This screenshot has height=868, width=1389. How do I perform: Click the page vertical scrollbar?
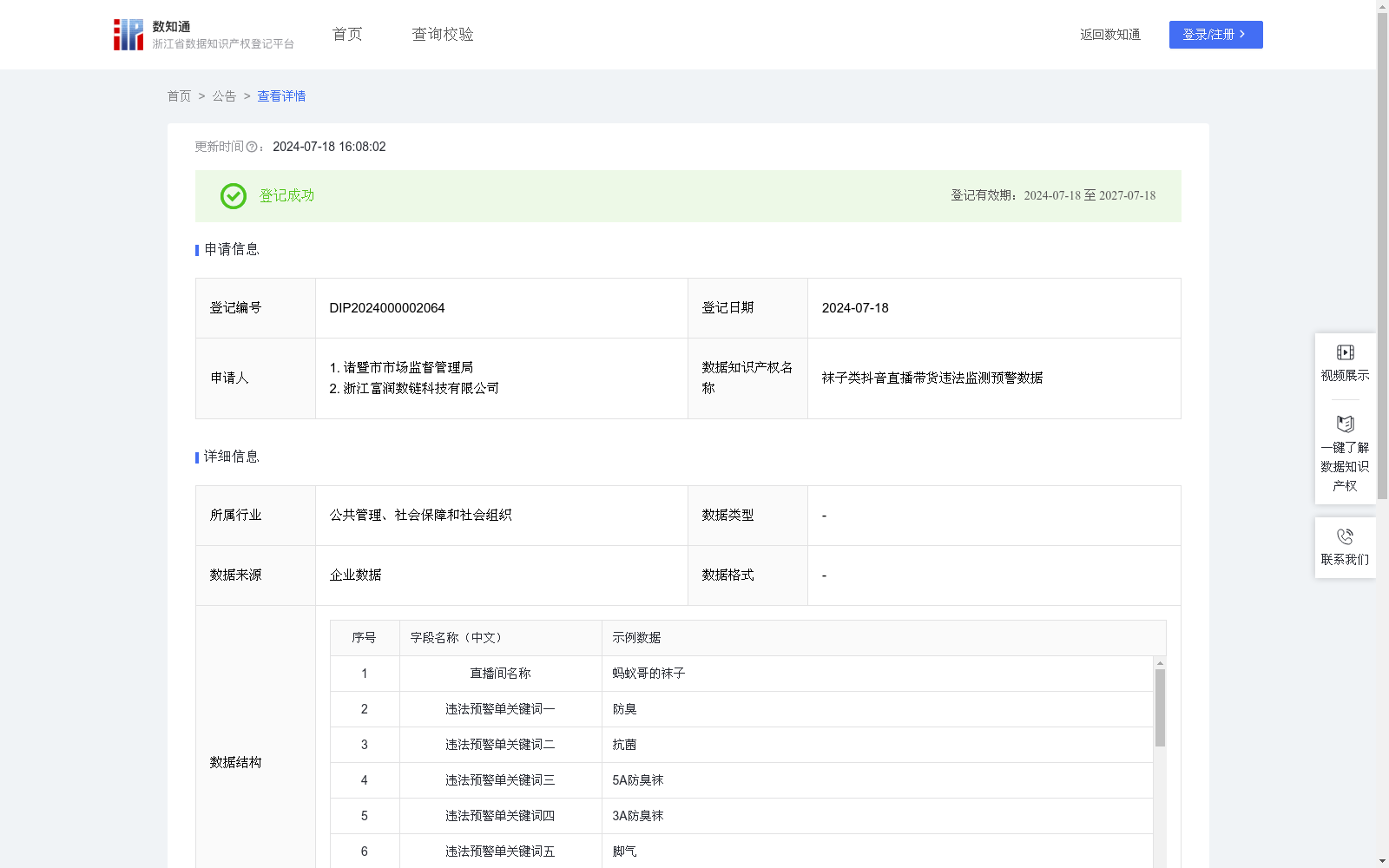pos(1382,257)
